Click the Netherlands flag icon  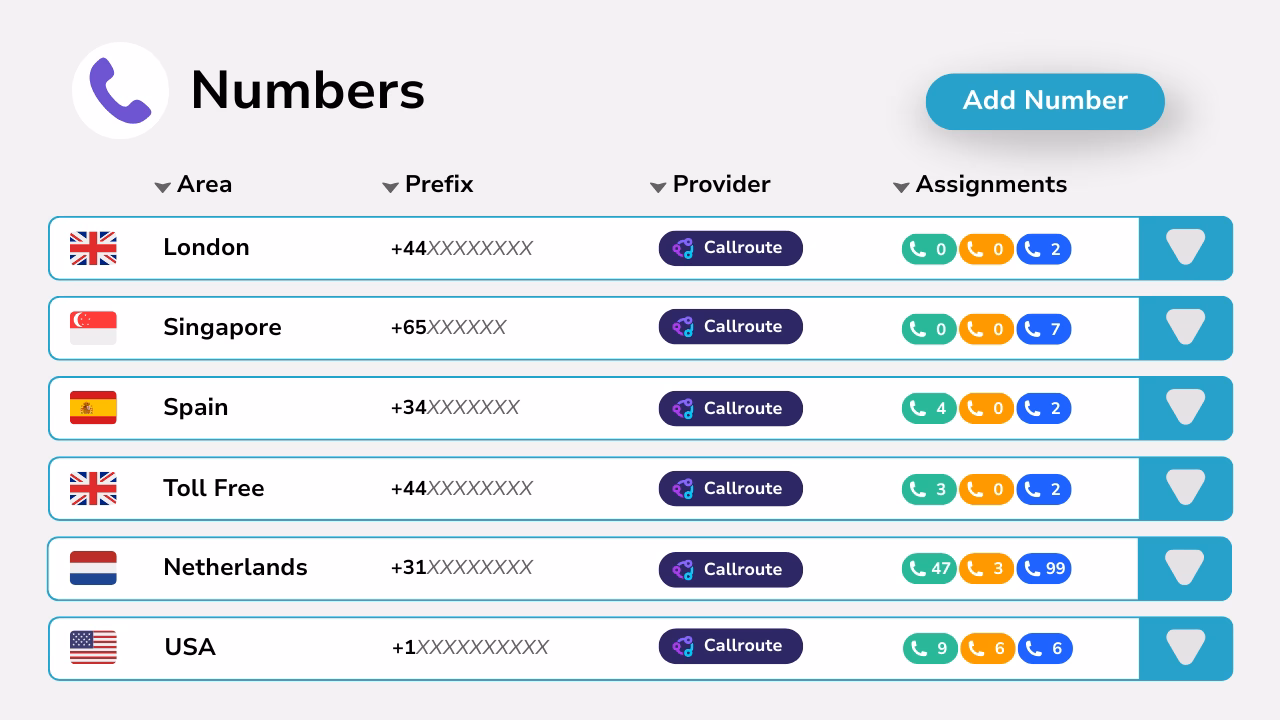tap(93, 568)
